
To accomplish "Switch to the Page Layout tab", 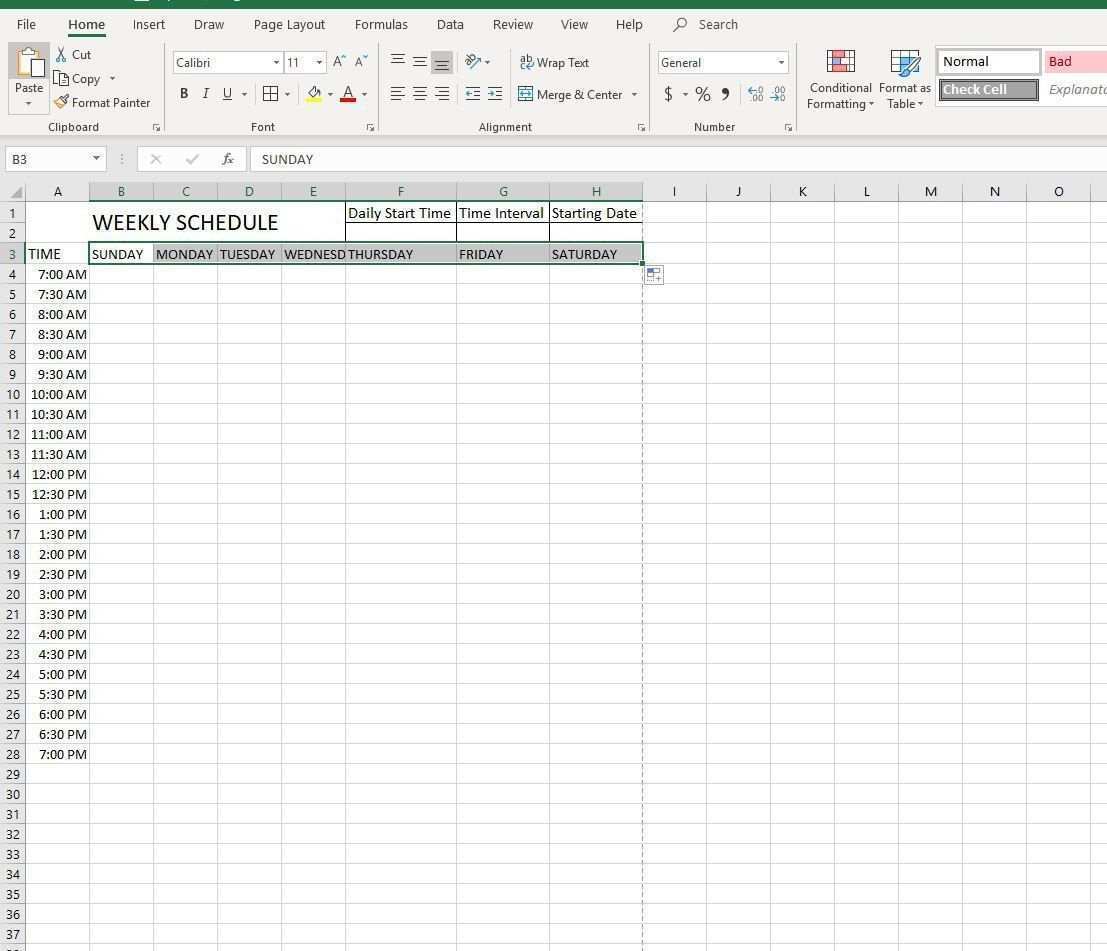I will point(289,24).
